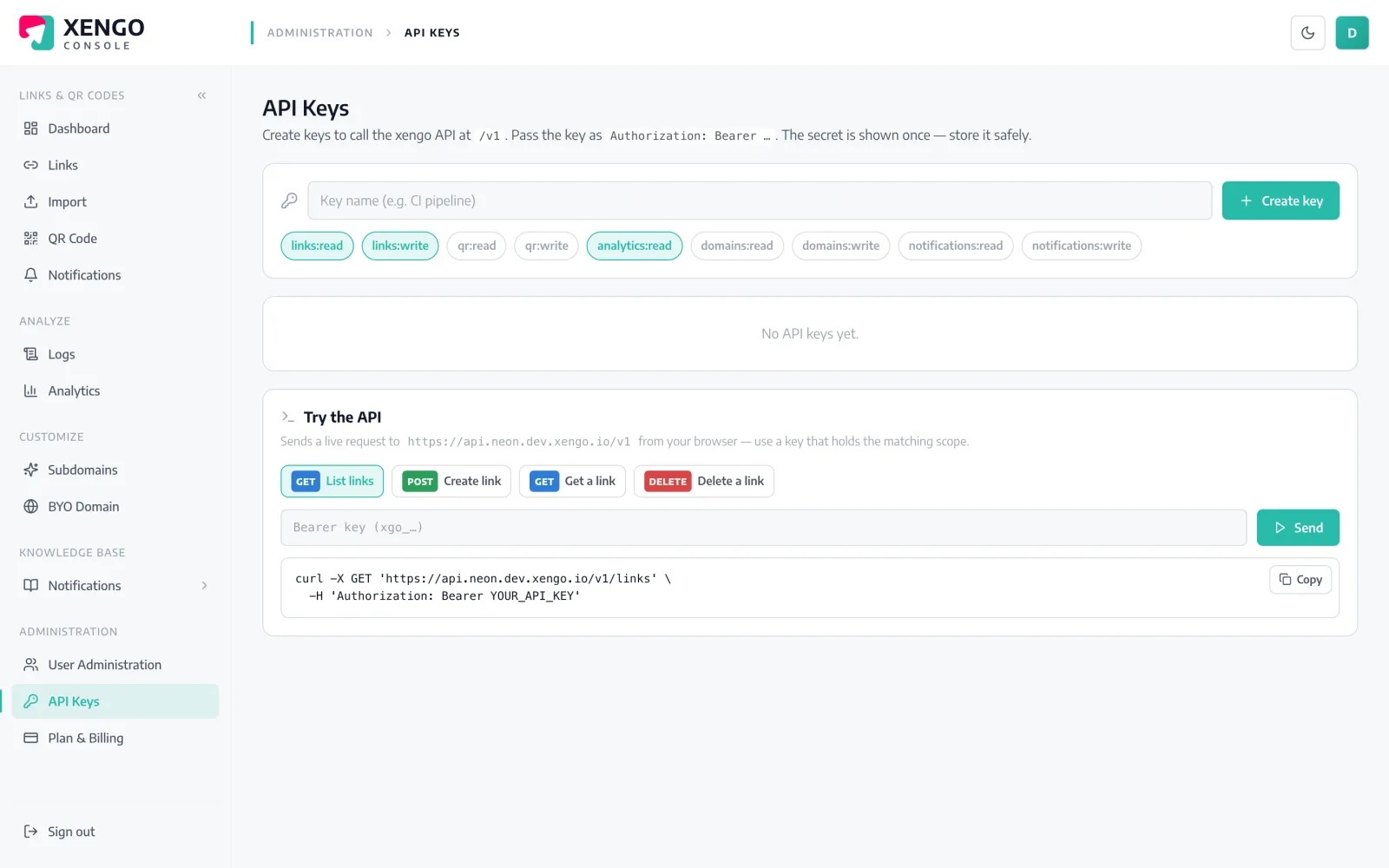Viewport: 1389px width, 868px height.
Task: Click the API KEYS breadcrumb text
Action: (432, 33)
